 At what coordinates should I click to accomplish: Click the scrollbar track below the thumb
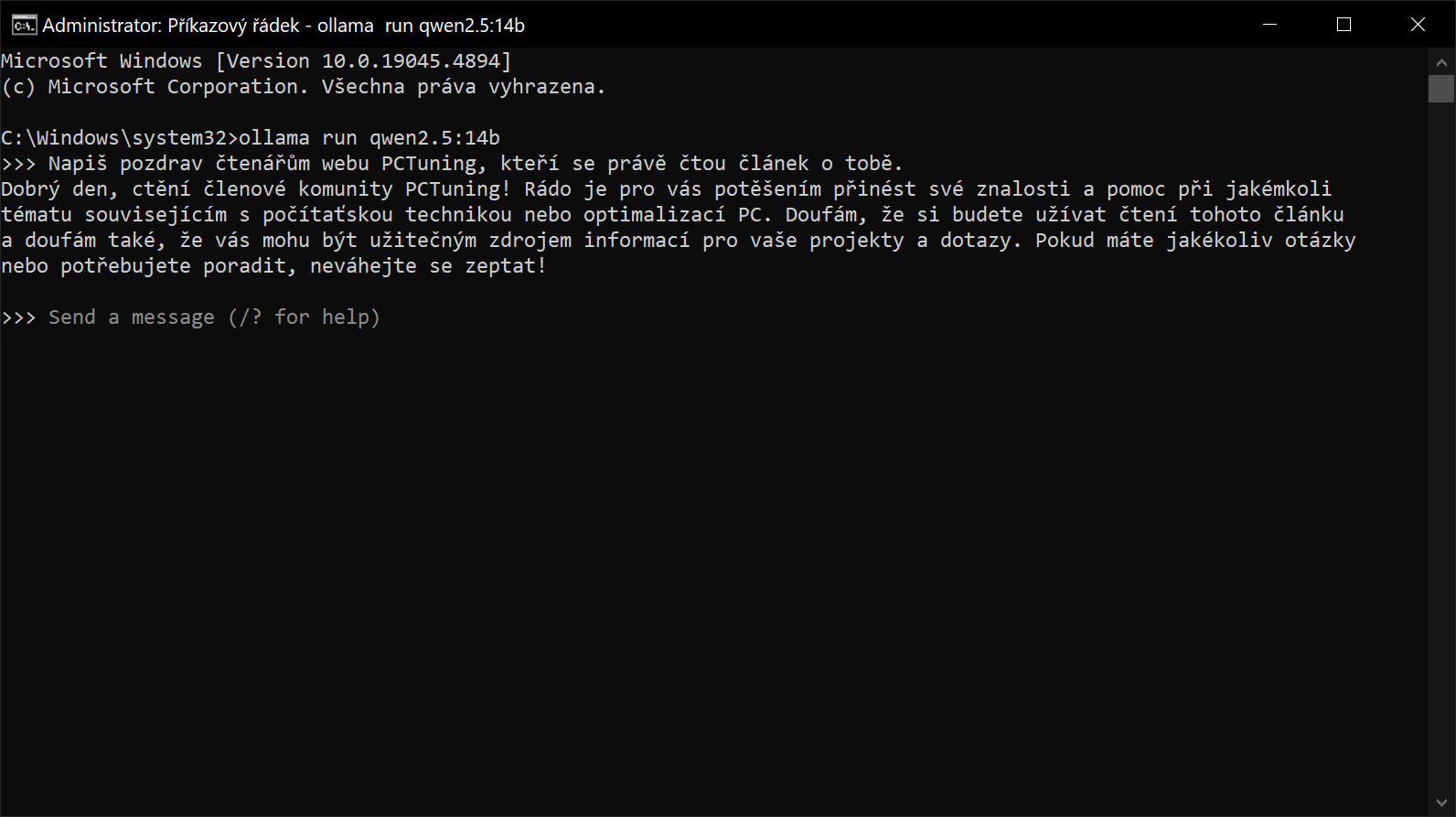1441,446
